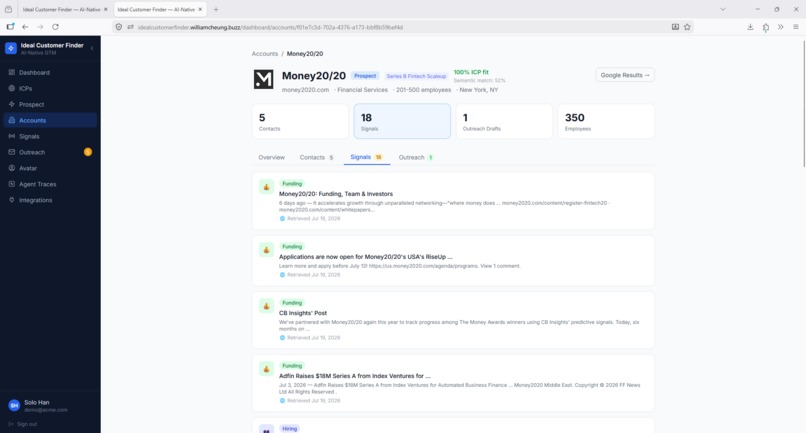Image resolution: width=806 pixels, height=433 pixels.
Task: Click the Prospect lightning icon
Action: [12, 104]
